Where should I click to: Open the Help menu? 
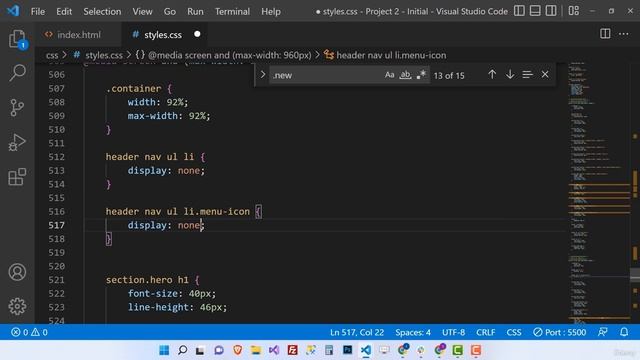tap(271, 11)
